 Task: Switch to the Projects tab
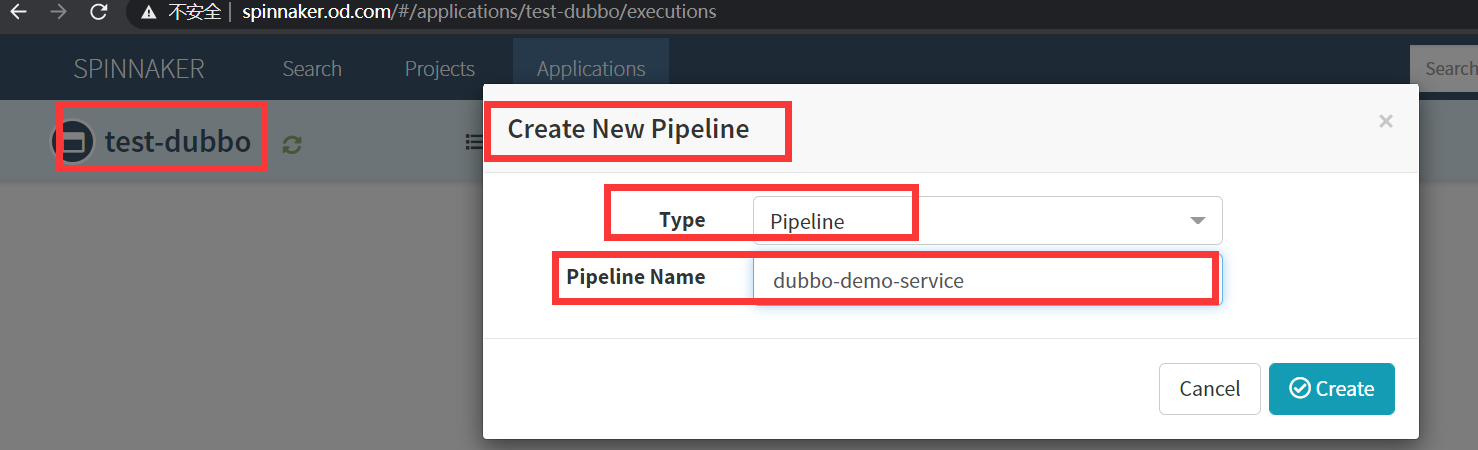pyautogui.click(x=439, y=69)
